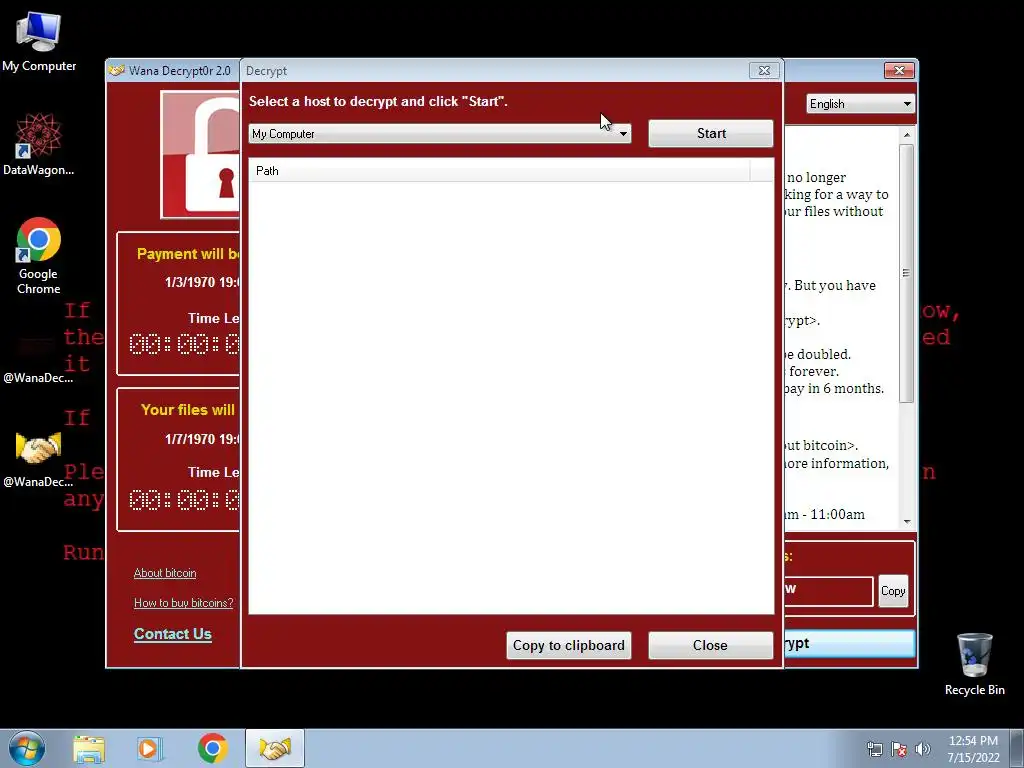This screenshot has height=768, width=1024.
Task: Click the 'Your files will' heading text
Action: [188, 409]
